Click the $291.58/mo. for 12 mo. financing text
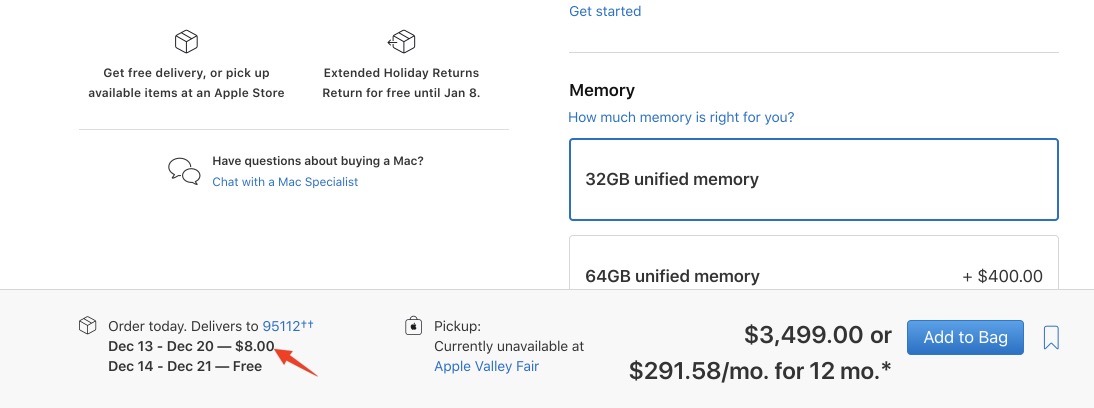Image resolution: width=1094 pixels, height=408 pixels. coord(760,371)
